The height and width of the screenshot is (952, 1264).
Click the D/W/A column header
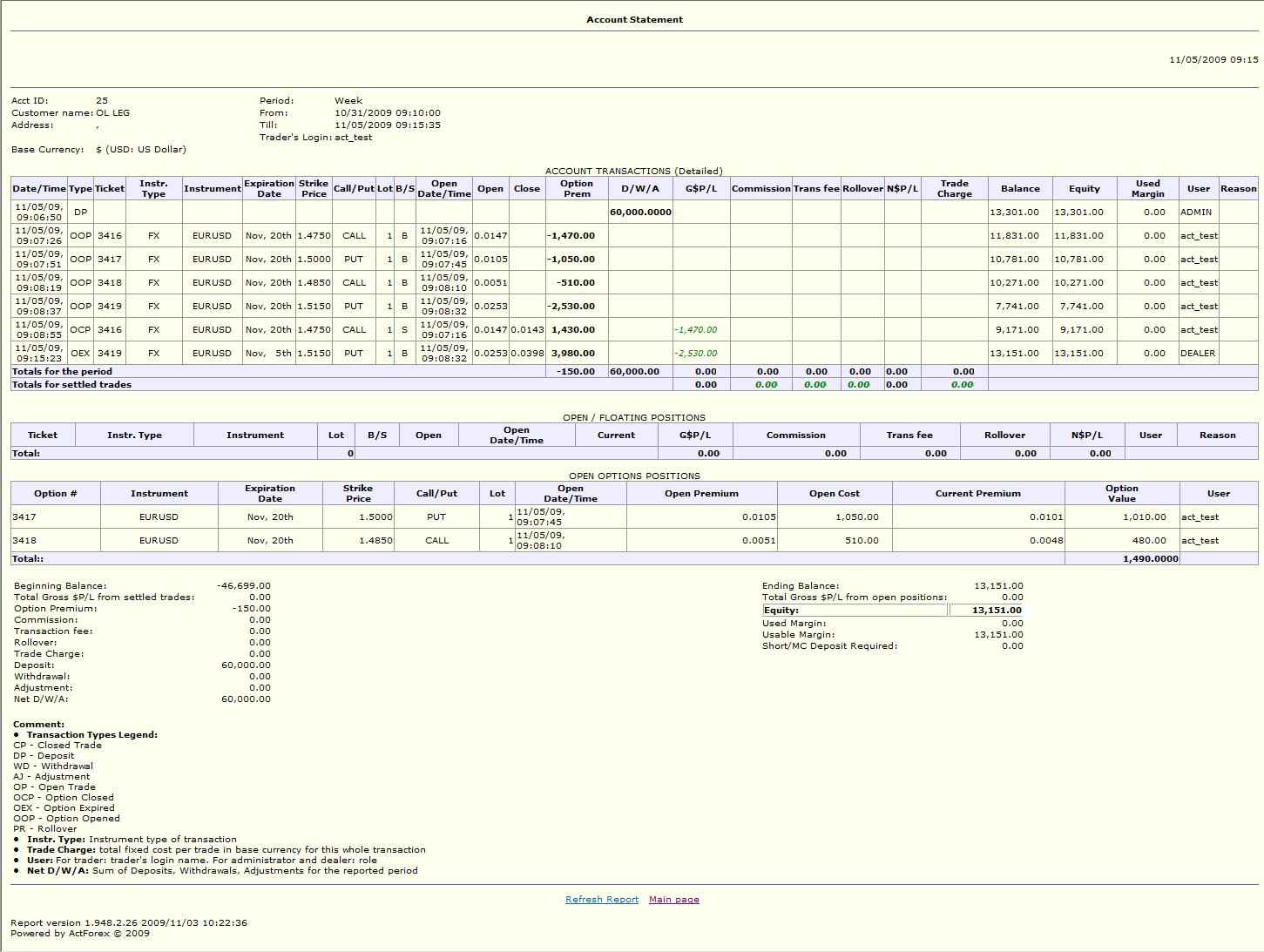point(640,189)
